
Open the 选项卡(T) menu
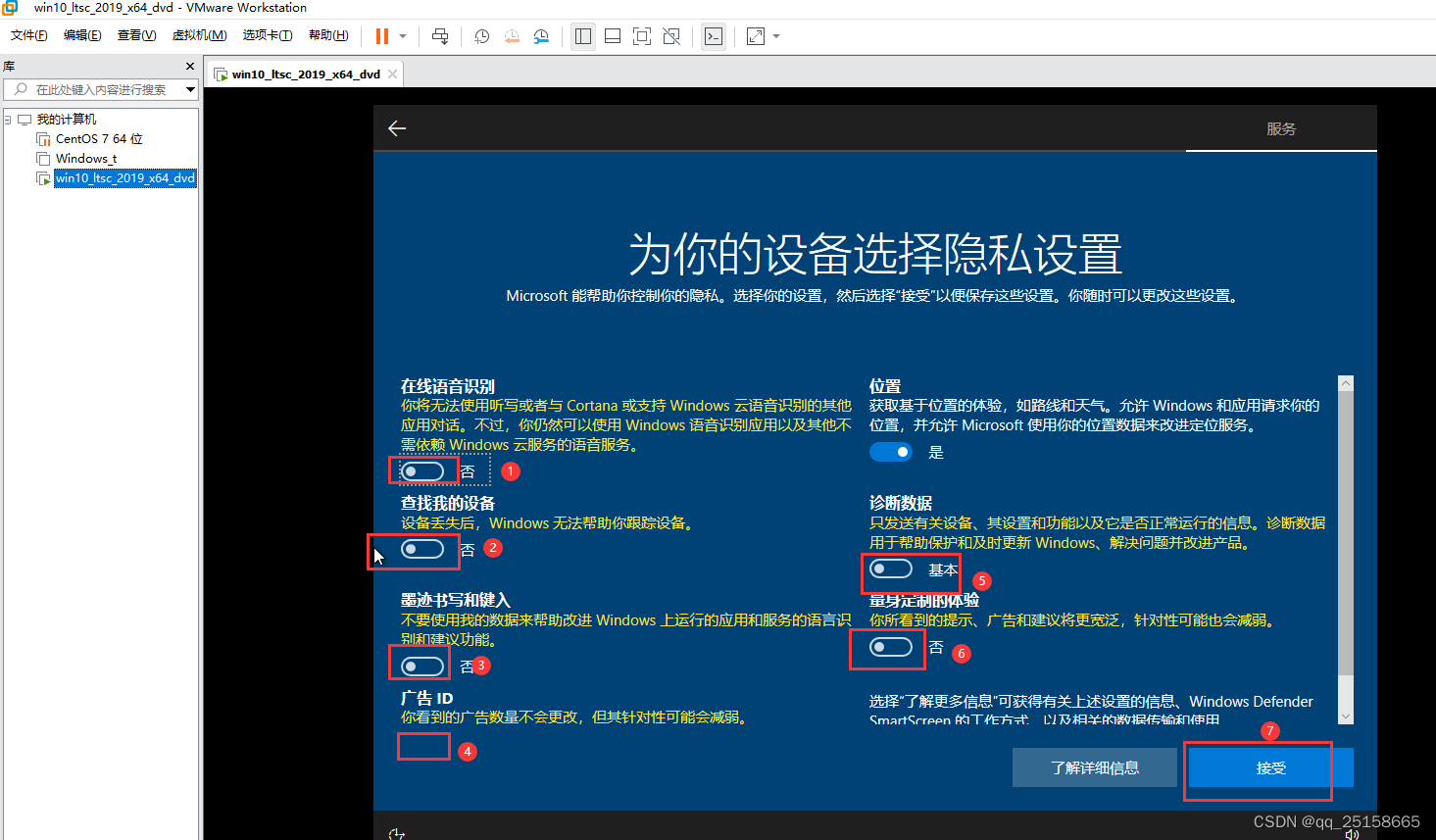[268, 35]
